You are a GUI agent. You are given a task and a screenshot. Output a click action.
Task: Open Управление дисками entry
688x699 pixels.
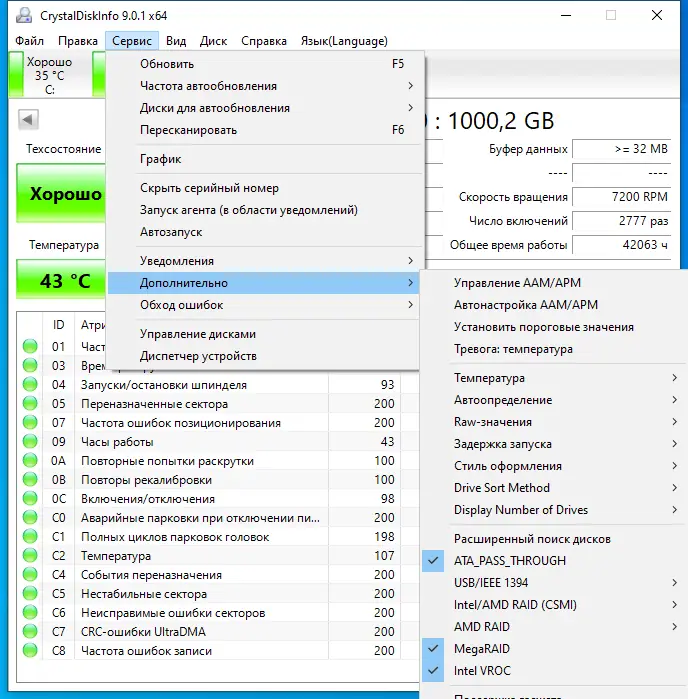tap(263, 334)
